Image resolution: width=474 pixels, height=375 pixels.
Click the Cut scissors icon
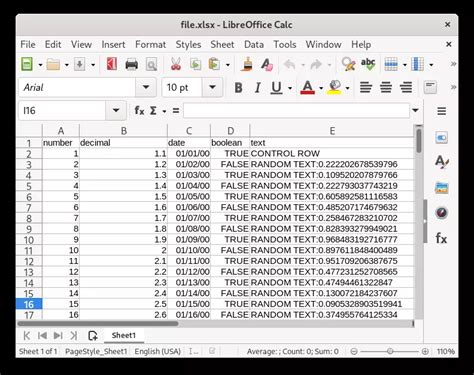[176, 64]
